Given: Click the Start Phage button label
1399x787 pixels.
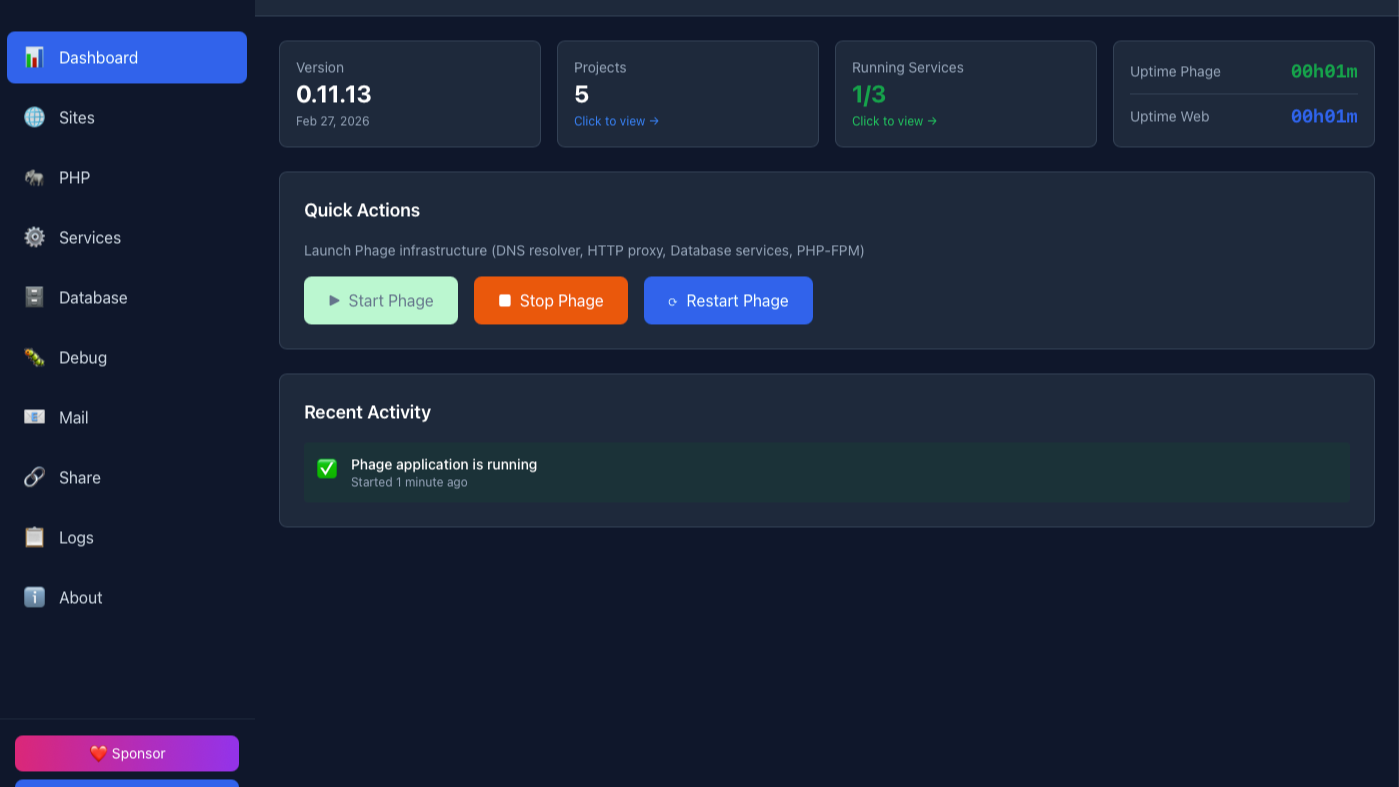Looking at the screenshot, I should 391,300.
